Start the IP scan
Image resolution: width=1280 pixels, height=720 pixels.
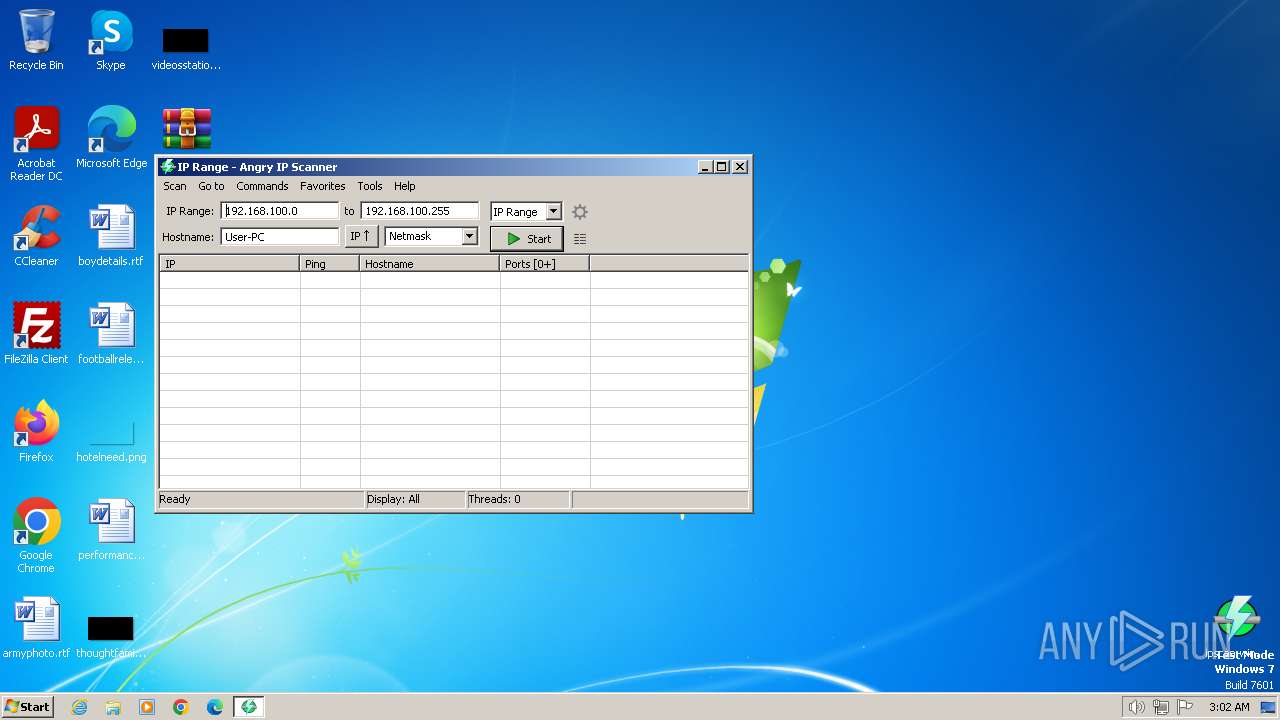[527, 239]
